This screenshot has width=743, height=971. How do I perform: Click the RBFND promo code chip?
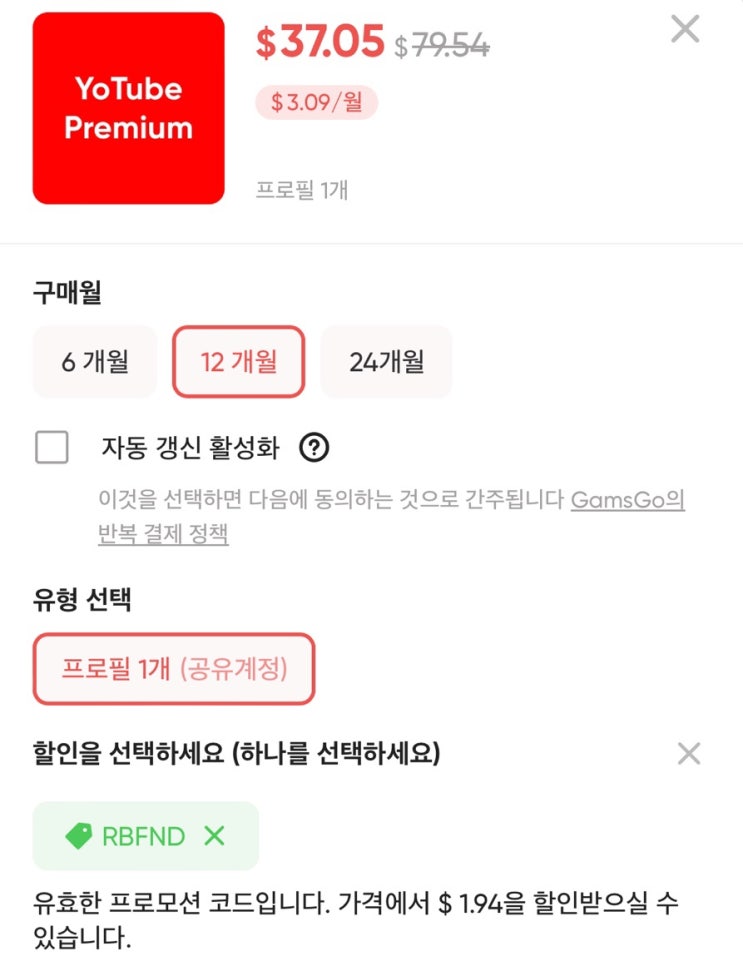146,836
